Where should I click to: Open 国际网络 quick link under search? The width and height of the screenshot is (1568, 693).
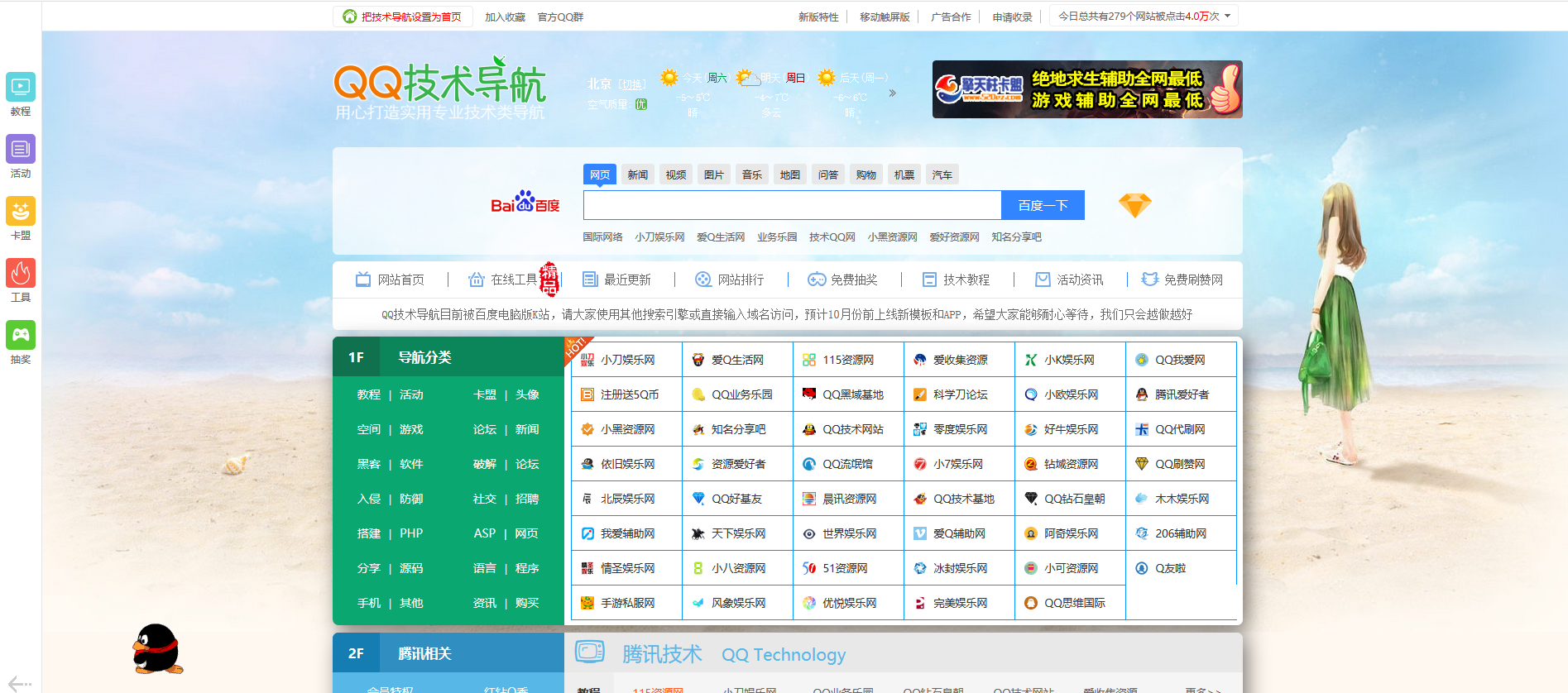click(602, 237)
